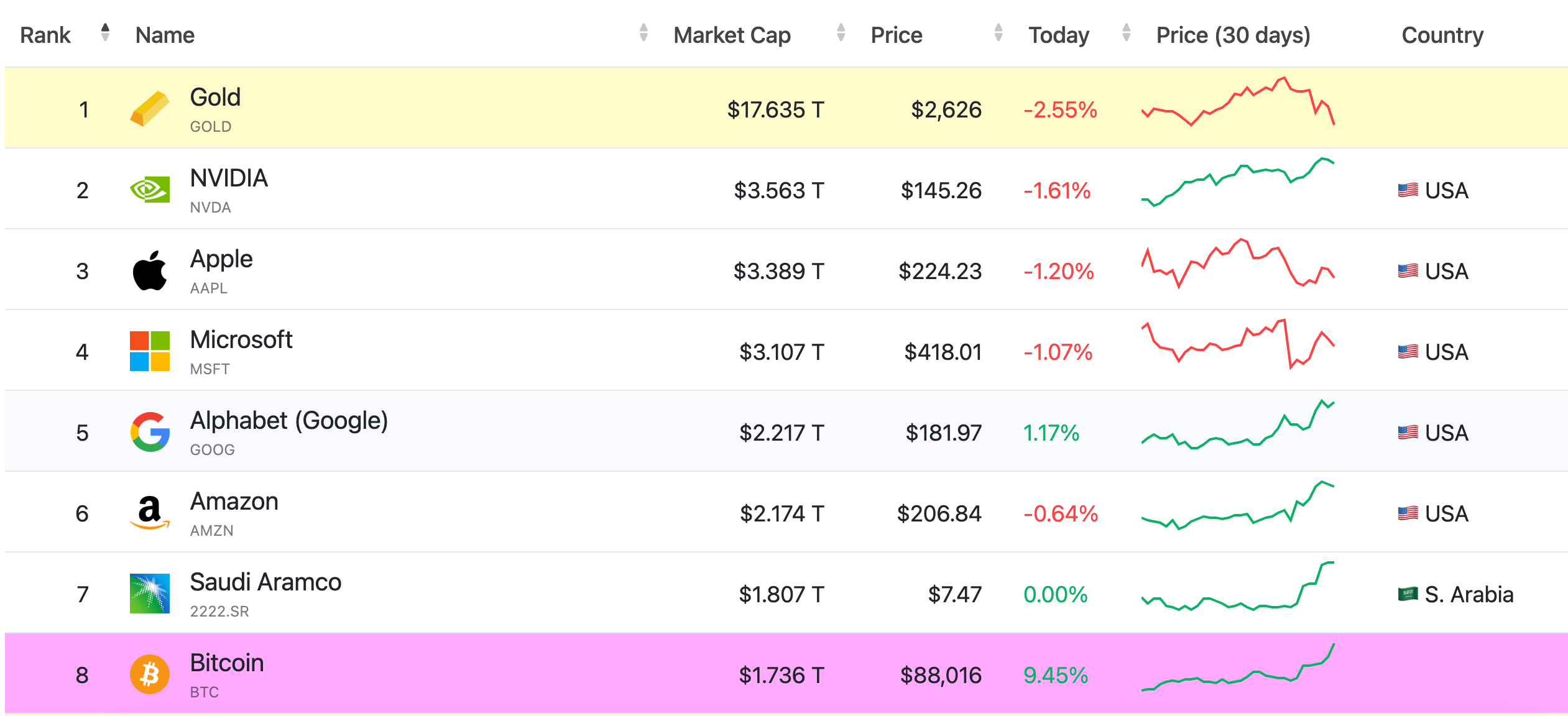Click the S. Arabia country label
The image size is (1568, 716).
(1469, 595)
